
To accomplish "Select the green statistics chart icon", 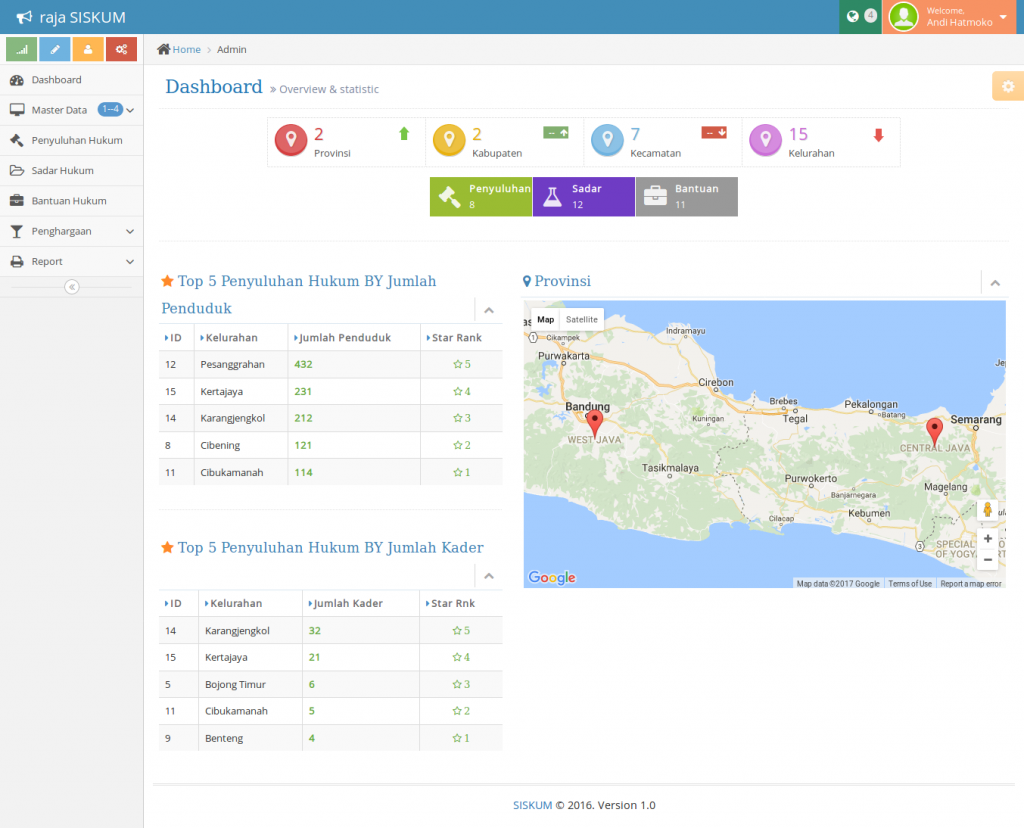I will click(x=21, y=48).
